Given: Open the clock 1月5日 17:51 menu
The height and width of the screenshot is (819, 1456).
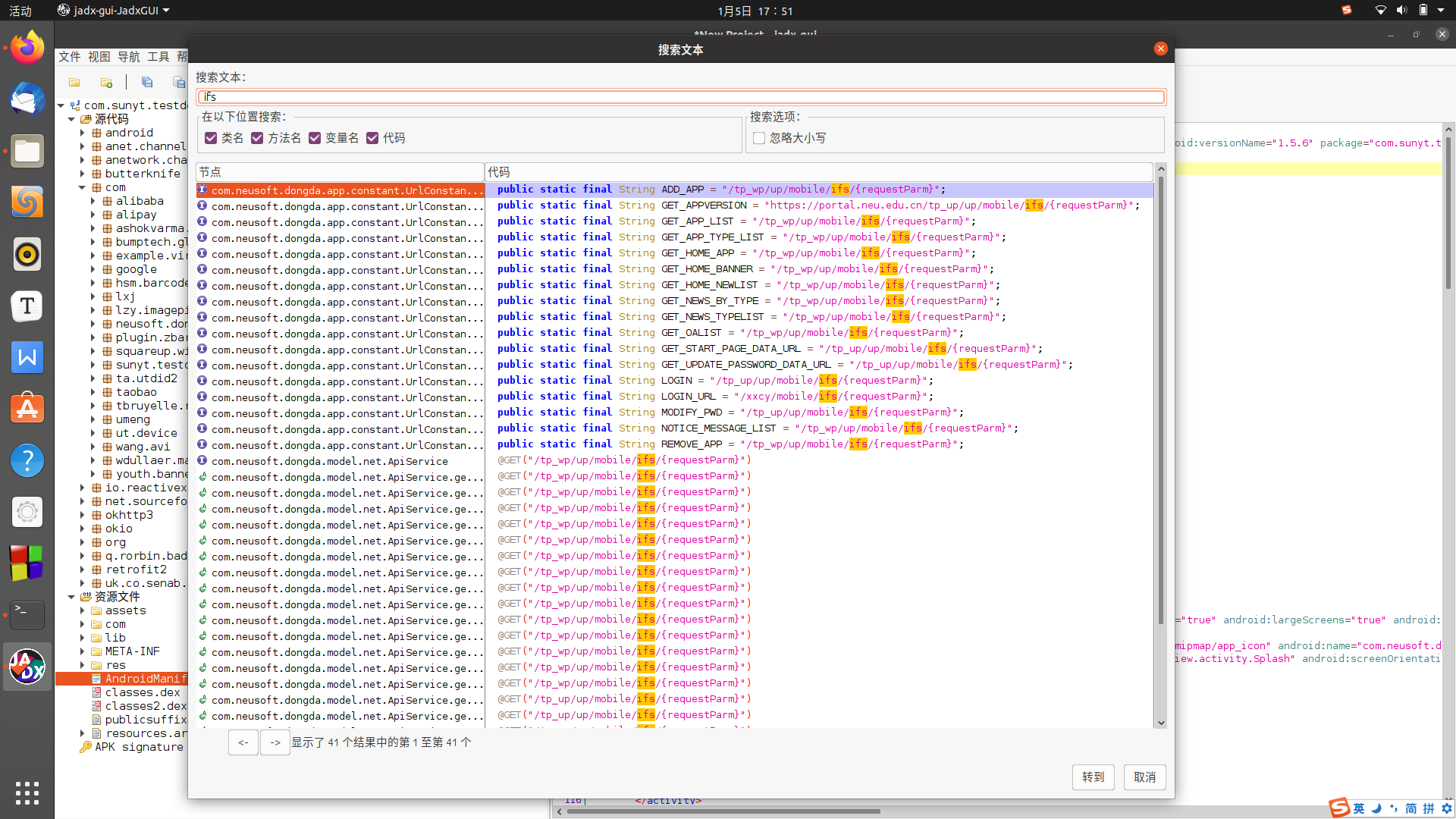Looking at the screenshot, I should coord(755,11).
